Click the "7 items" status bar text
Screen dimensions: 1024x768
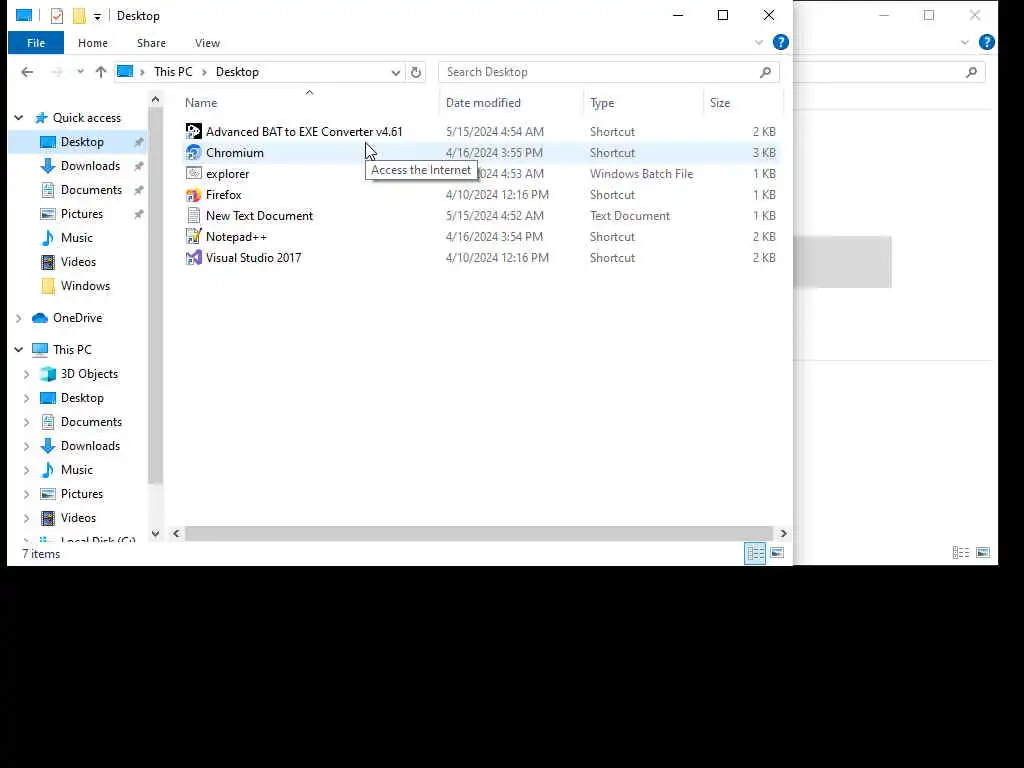pos(41,554)
